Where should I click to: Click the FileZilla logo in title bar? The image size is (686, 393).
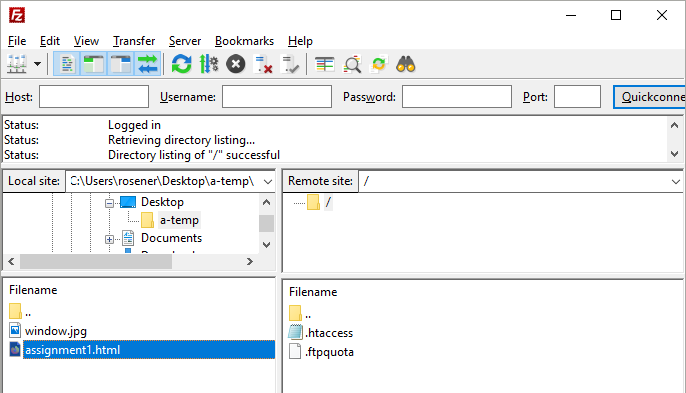point(17,15)
